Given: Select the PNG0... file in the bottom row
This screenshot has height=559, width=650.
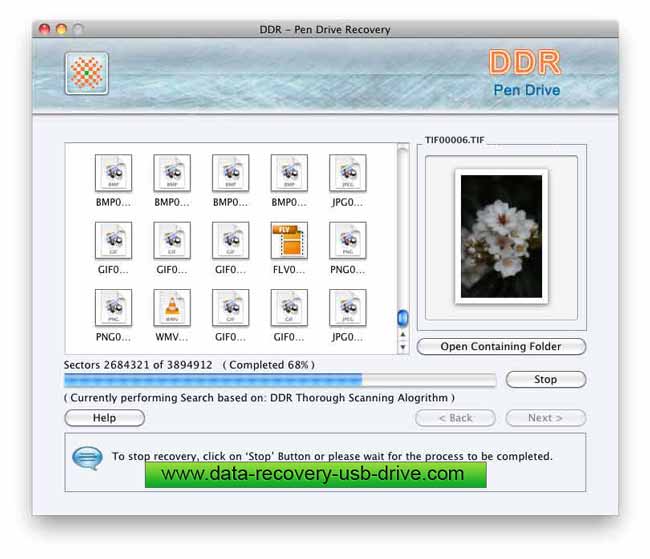Looking at the screenshot, I should [x=113, y=308].
